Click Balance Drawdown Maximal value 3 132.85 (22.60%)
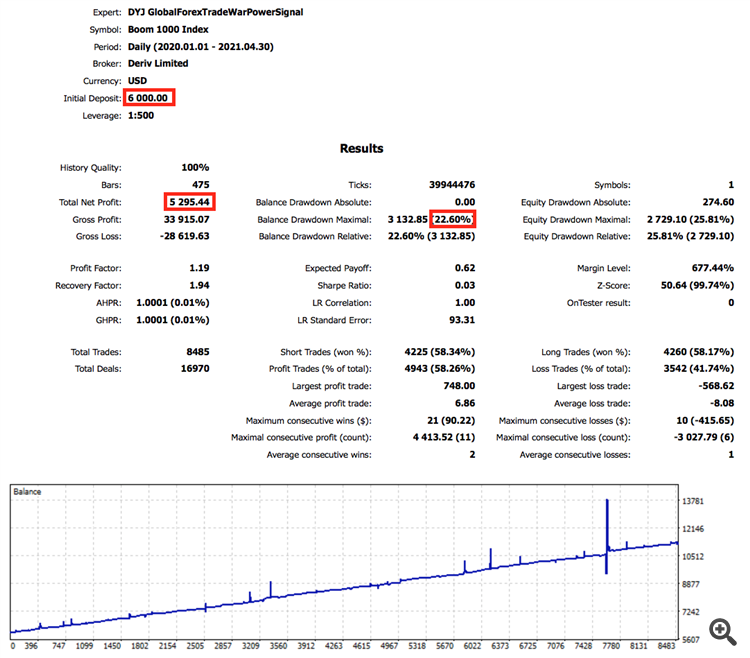Image resolution: width=750 pixels, height=658 pixels. point(431,219)
